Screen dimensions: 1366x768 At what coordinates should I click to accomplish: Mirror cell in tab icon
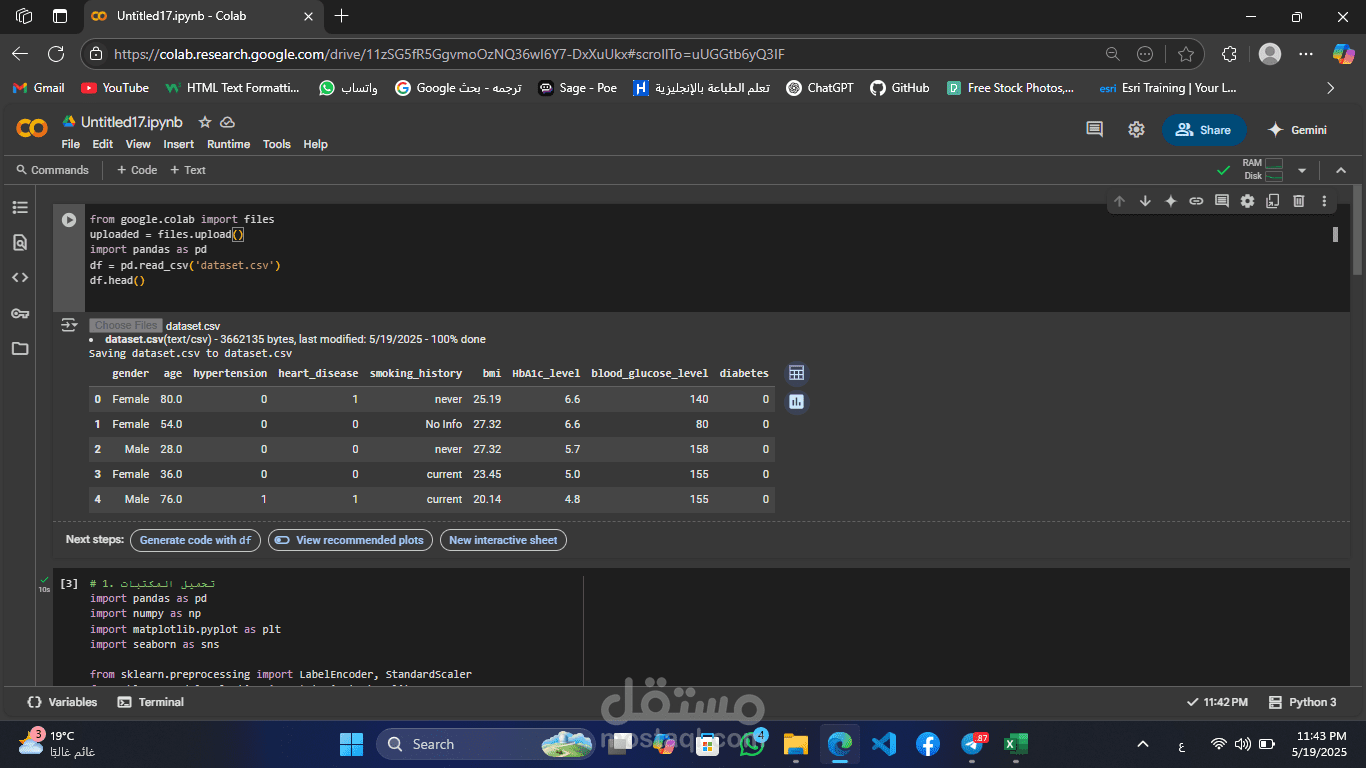pos(1273,201)
